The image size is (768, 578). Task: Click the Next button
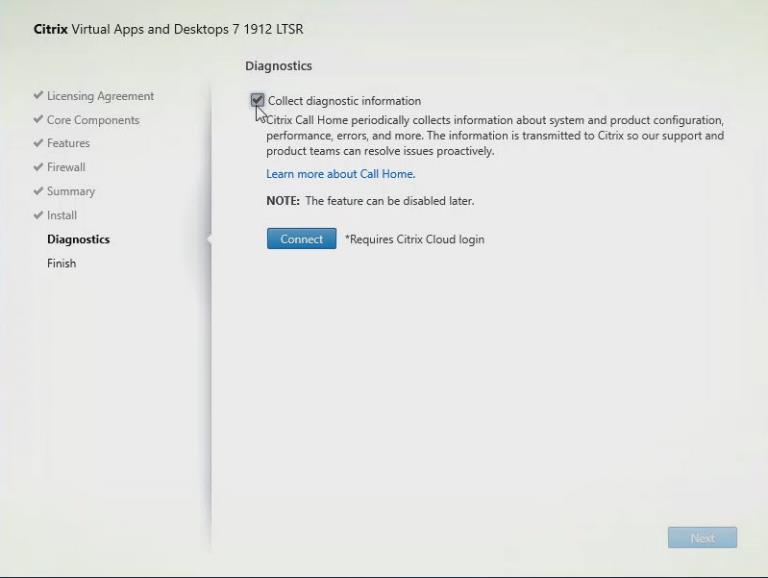pos(702,538)
